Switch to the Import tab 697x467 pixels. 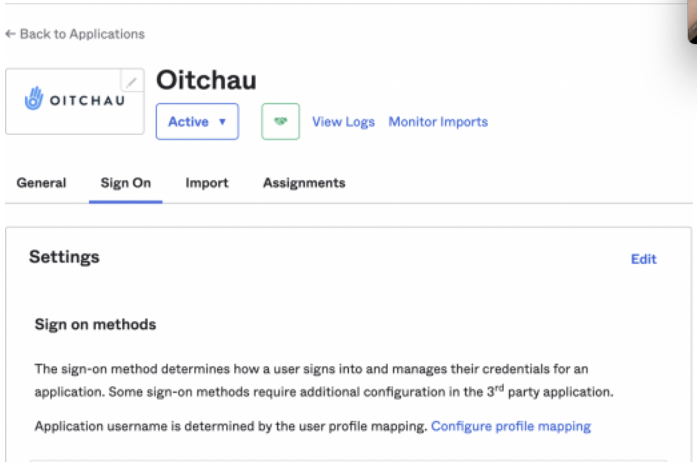[207, 183]
